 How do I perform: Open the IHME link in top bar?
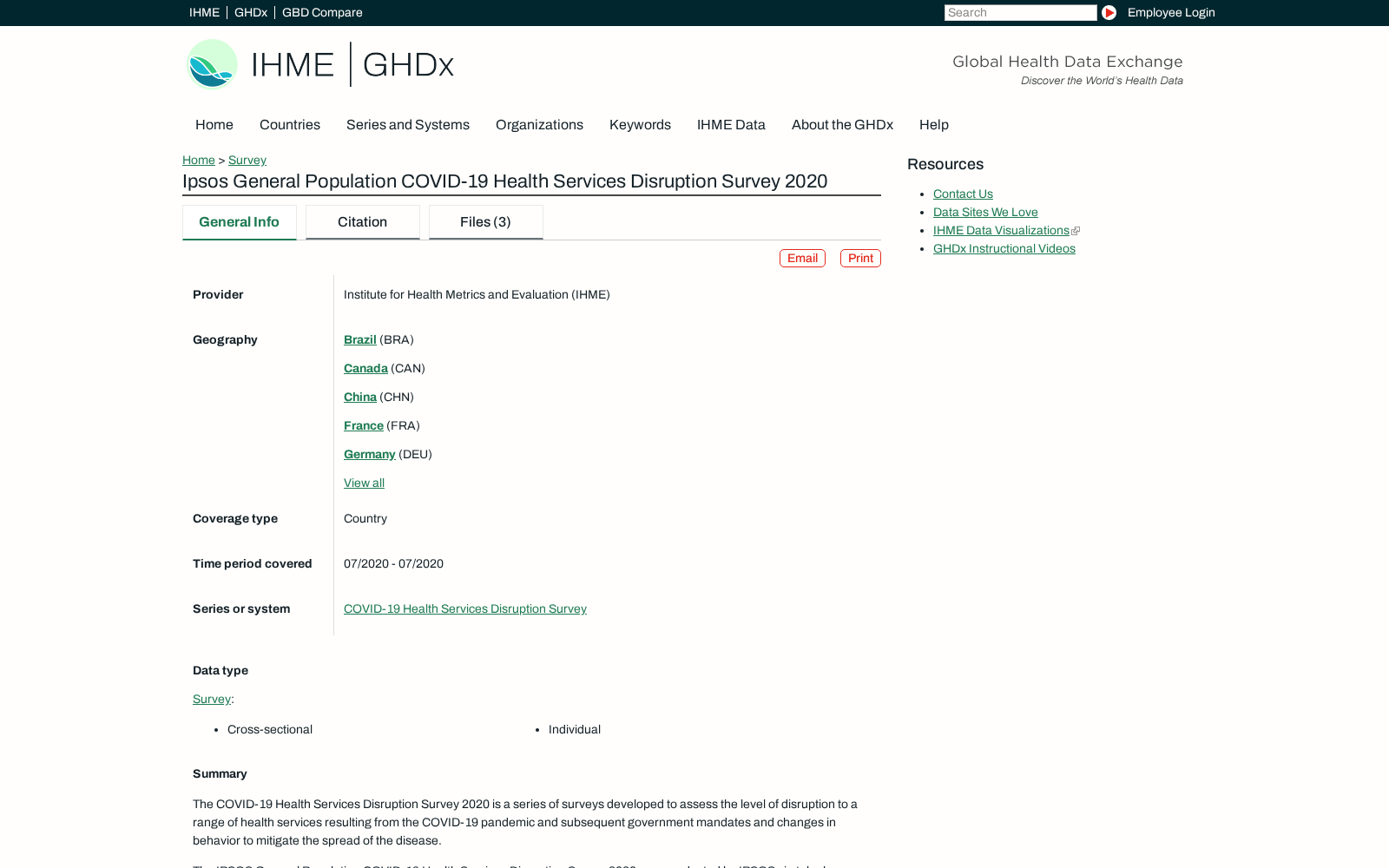click(x=204, y=12)
